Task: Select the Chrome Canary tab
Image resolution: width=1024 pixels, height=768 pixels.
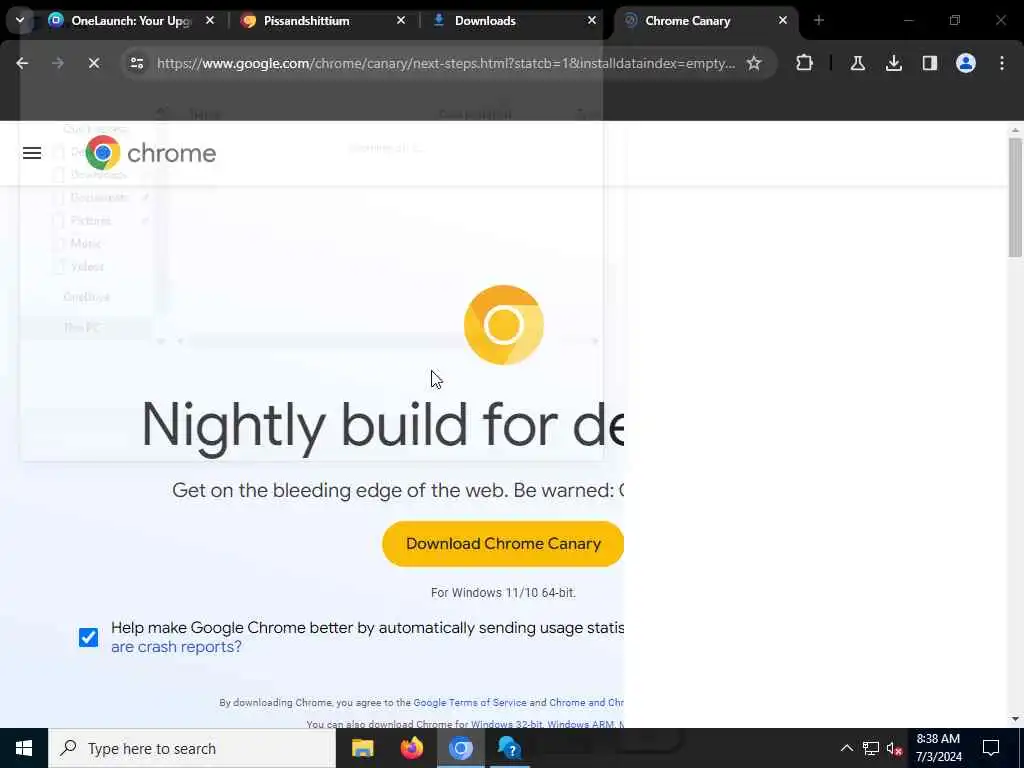Action: (x=706, y=21)
